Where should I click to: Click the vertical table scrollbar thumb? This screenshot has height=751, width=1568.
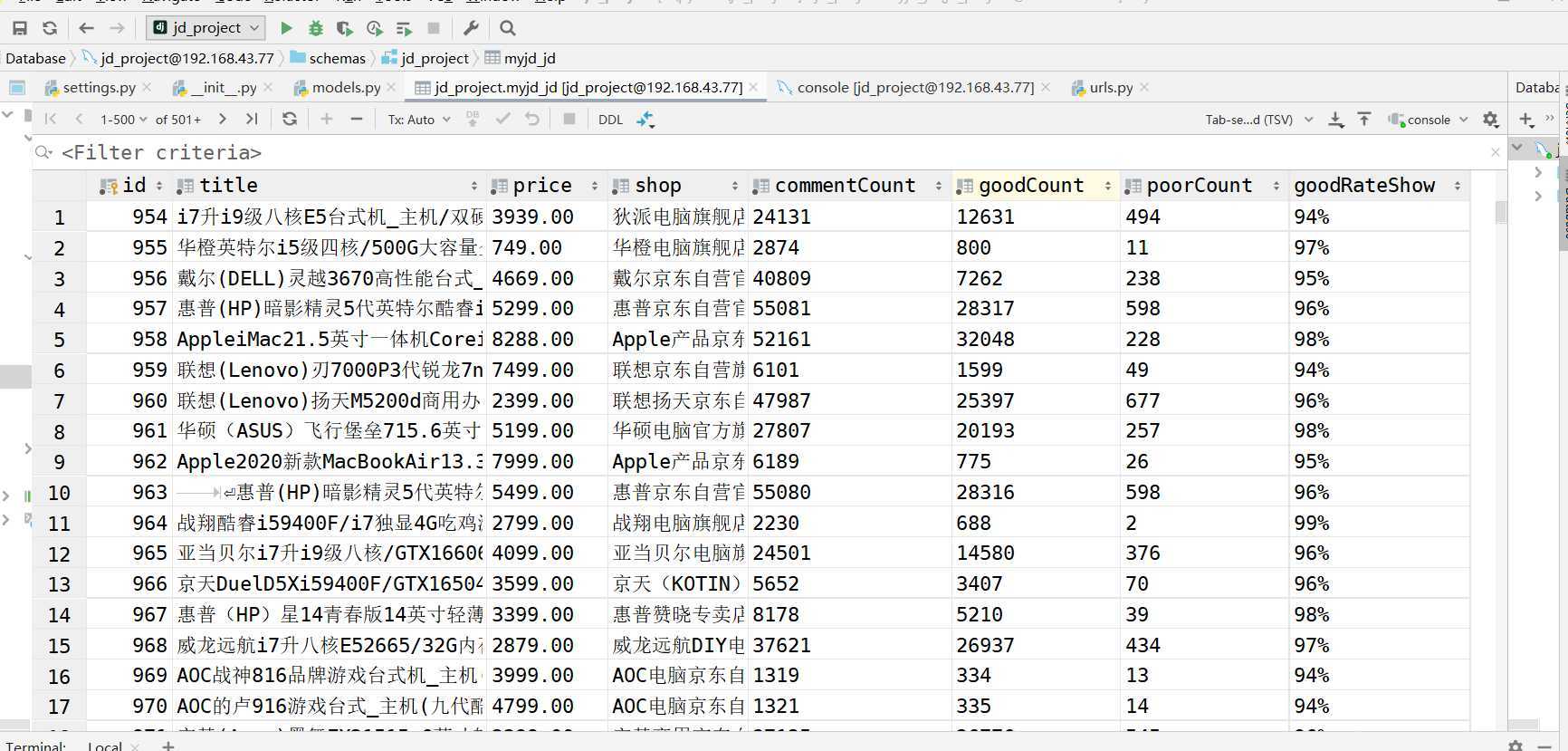(1501, 212)
